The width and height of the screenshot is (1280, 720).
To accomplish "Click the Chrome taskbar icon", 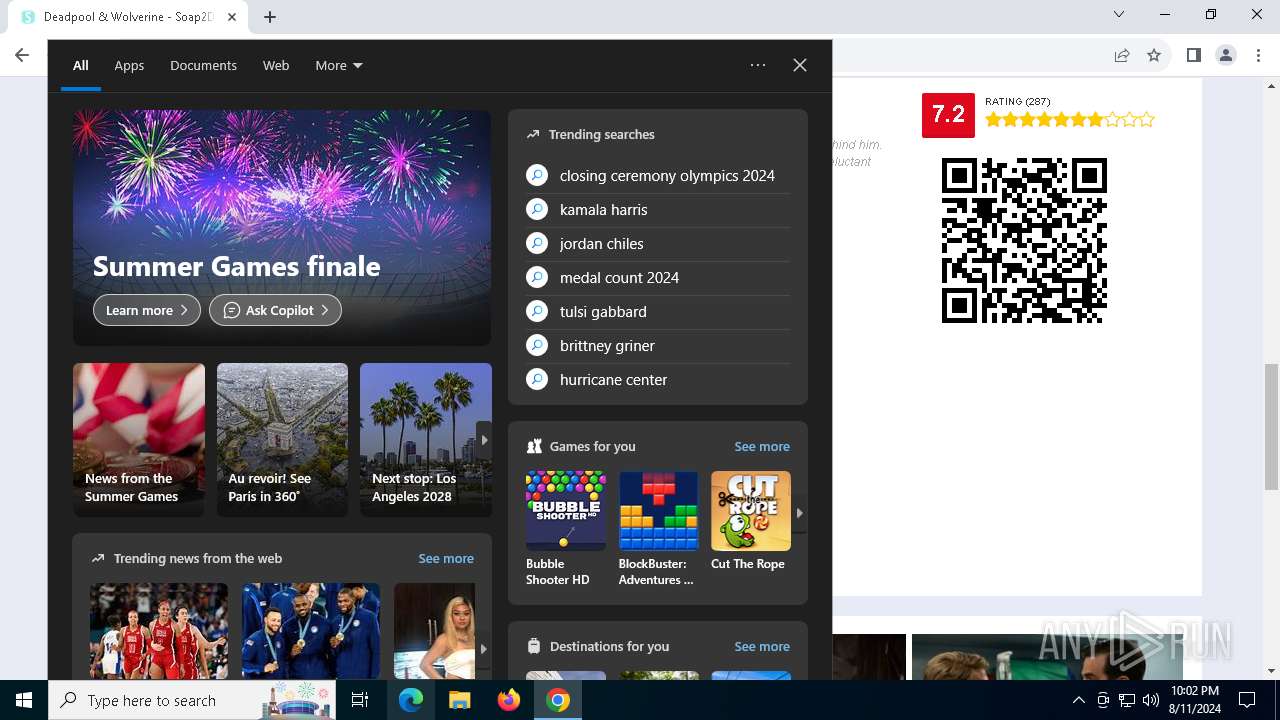I will tap(558, 700).
